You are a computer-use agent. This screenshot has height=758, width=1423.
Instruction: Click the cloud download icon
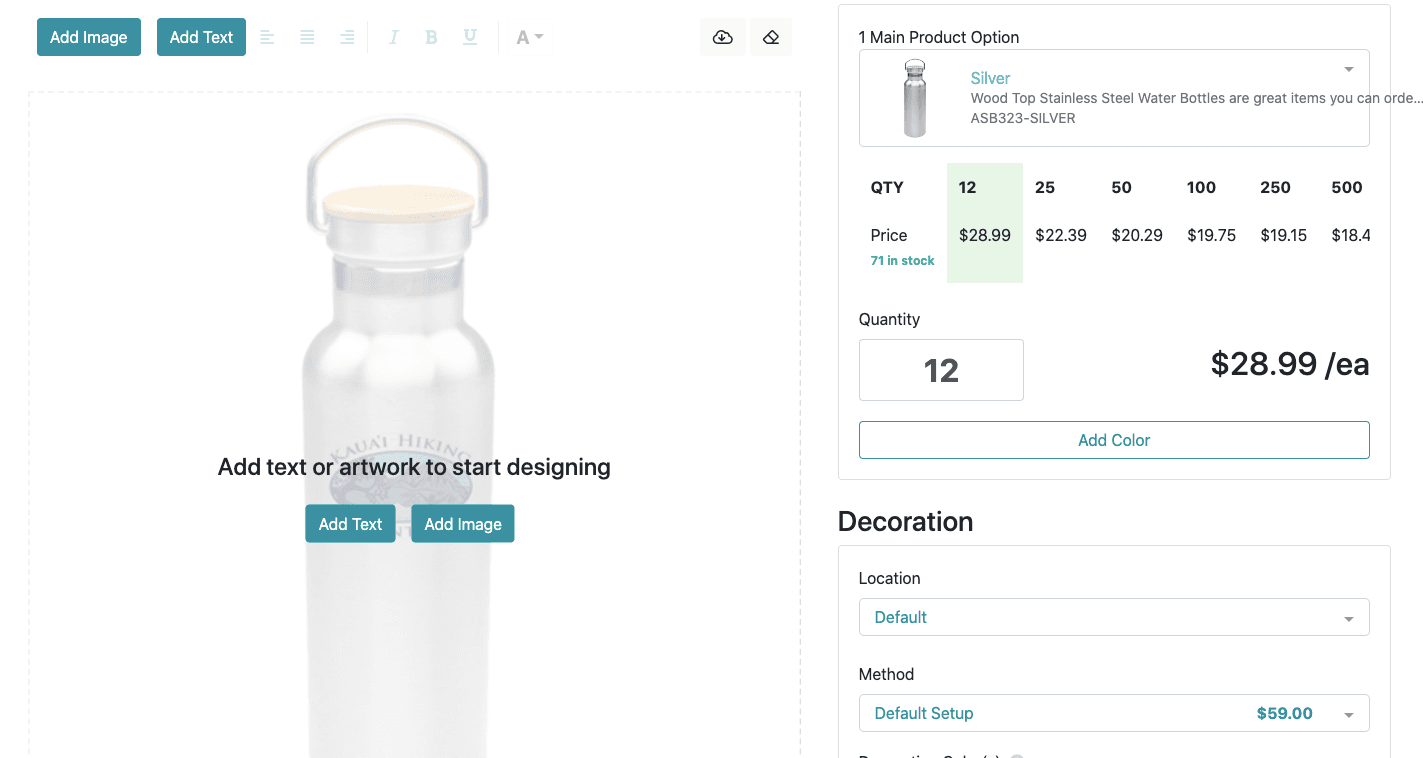pyautogui.click(x=723, y=37)
